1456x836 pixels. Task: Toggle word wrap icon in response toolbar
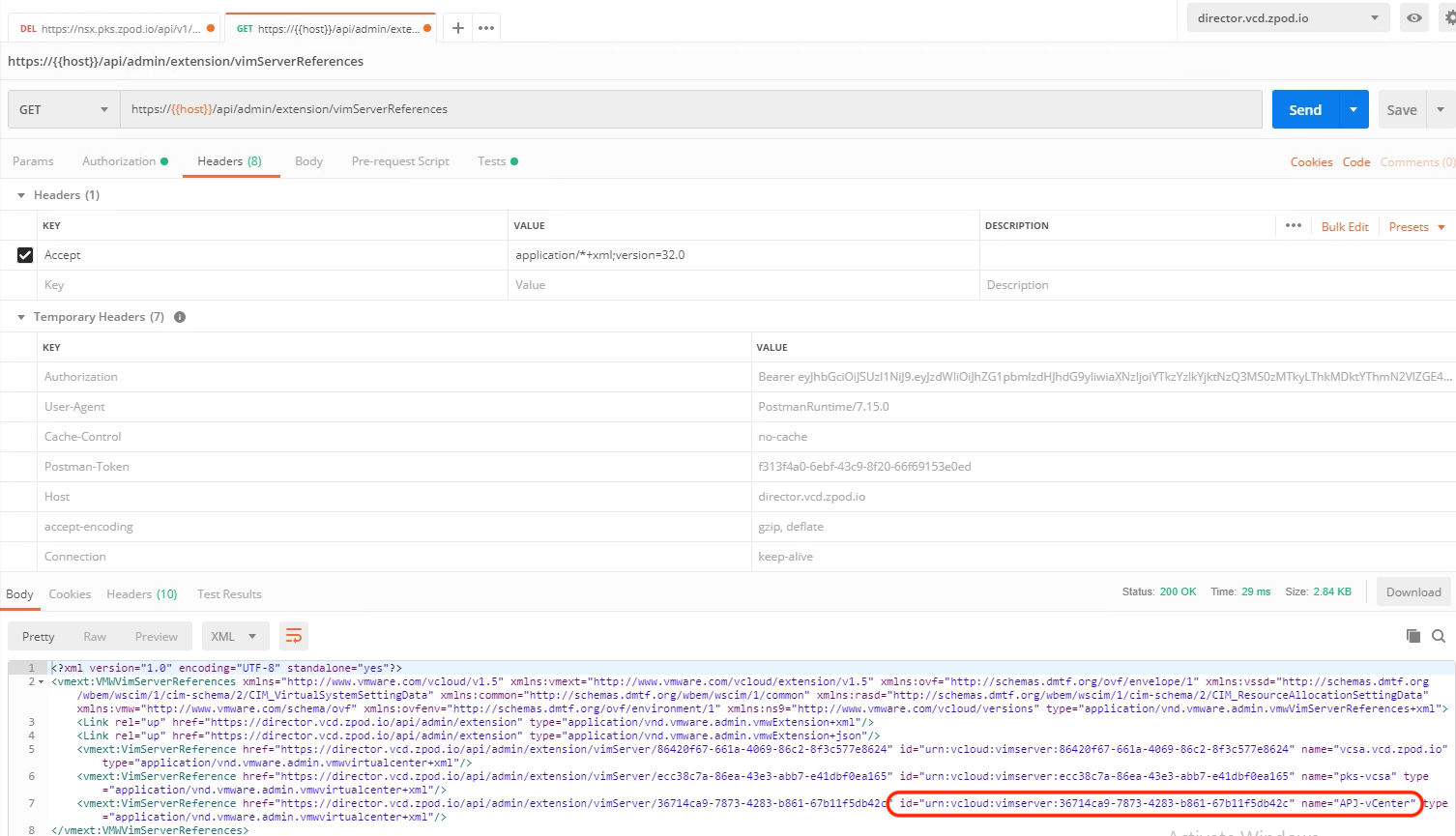tap(294, 636)
